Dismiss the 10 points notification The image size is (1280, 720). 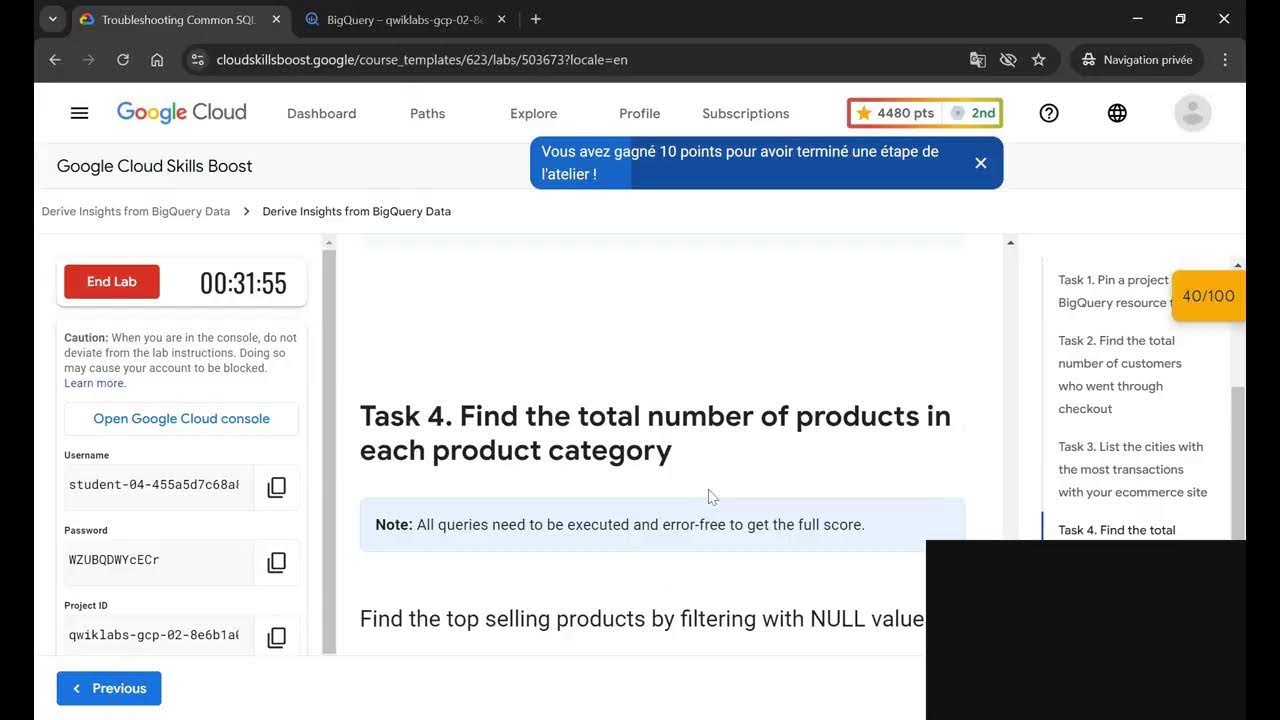[981, 163]
